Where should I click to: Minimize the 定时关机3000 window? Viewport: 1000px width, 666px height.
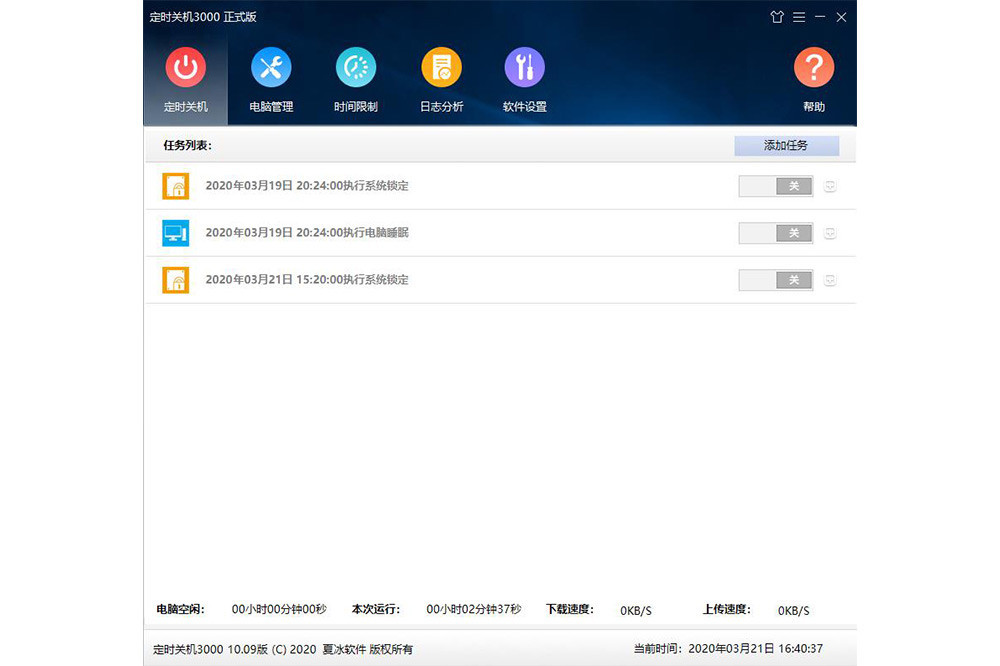820,17
